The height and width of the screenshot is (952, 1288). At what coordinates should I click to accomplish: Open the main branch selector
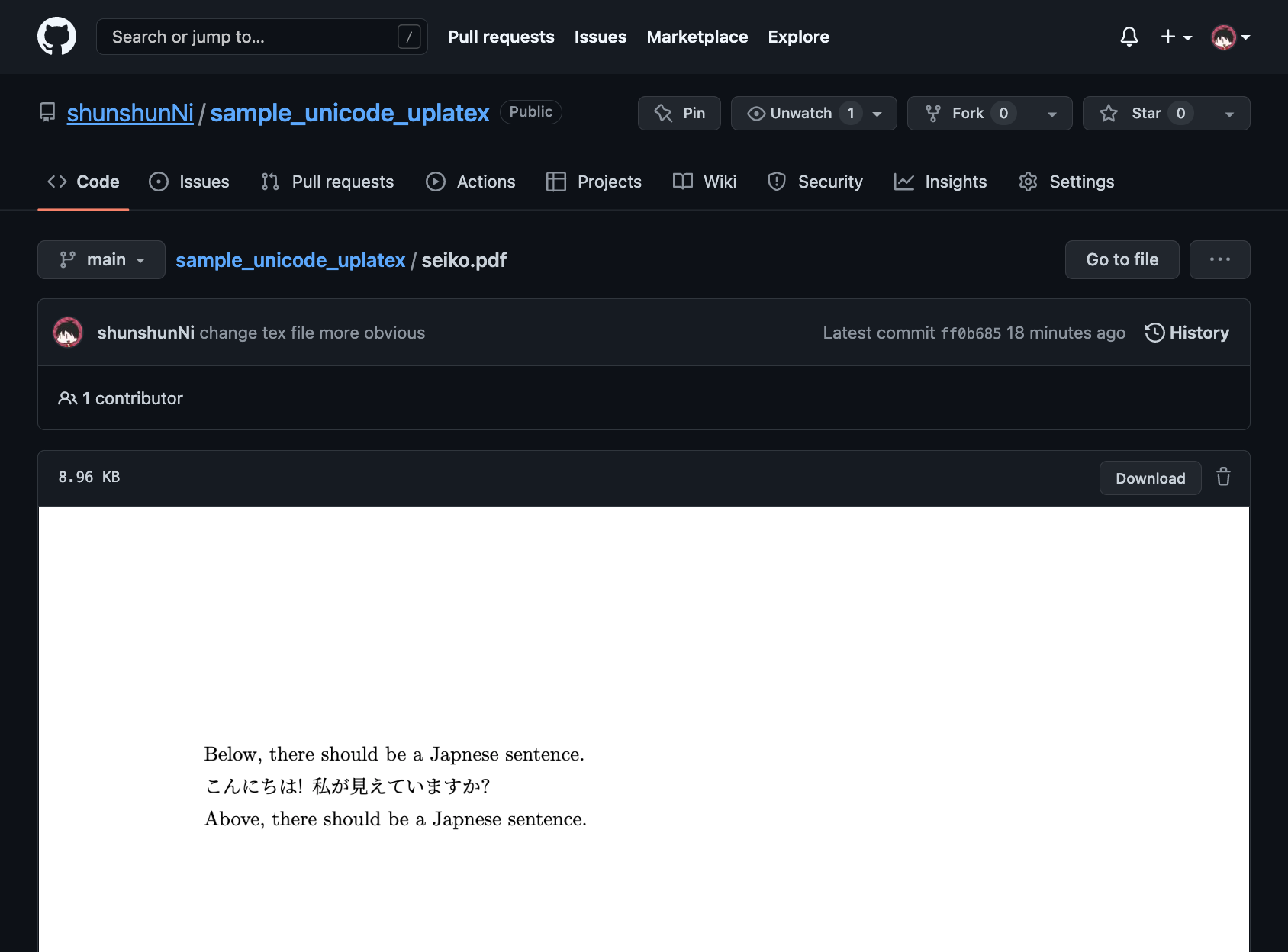point(101,260)
